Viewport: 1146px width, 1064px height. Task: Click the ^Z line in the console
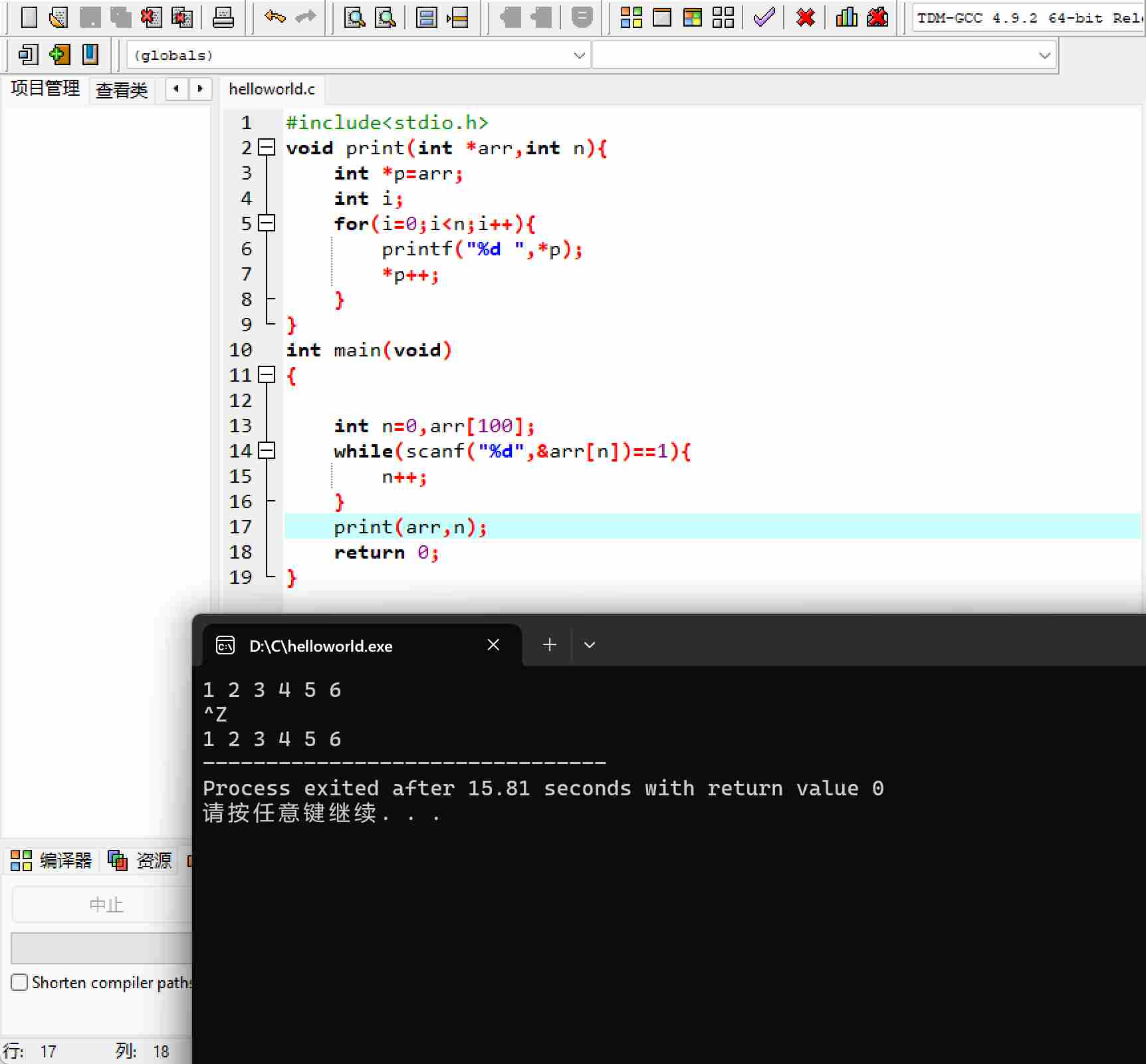[215, 715]
